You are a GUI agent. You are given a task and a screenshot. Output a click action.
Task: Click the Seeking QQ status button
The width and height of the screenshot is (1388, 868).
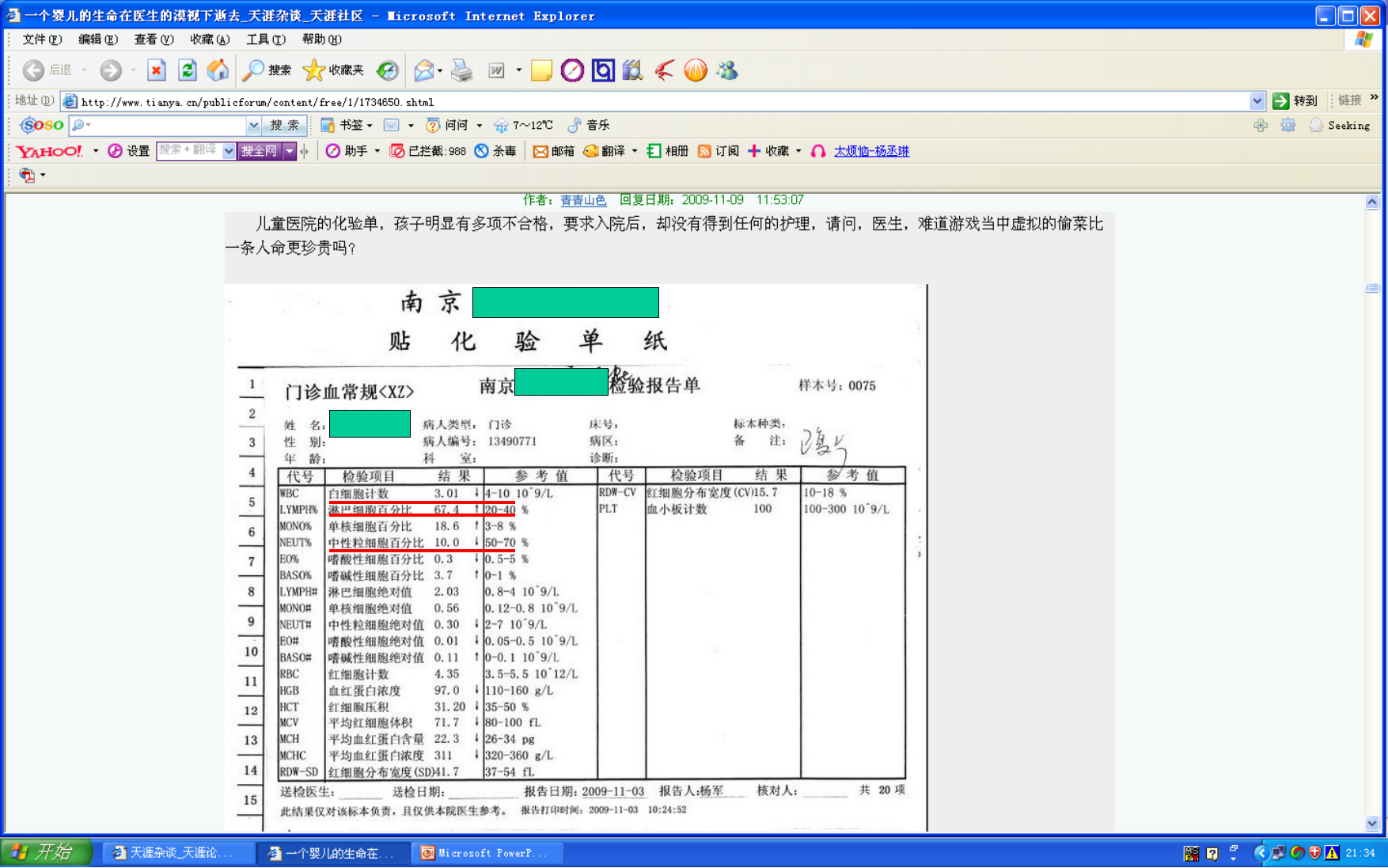coord(1340,125)
